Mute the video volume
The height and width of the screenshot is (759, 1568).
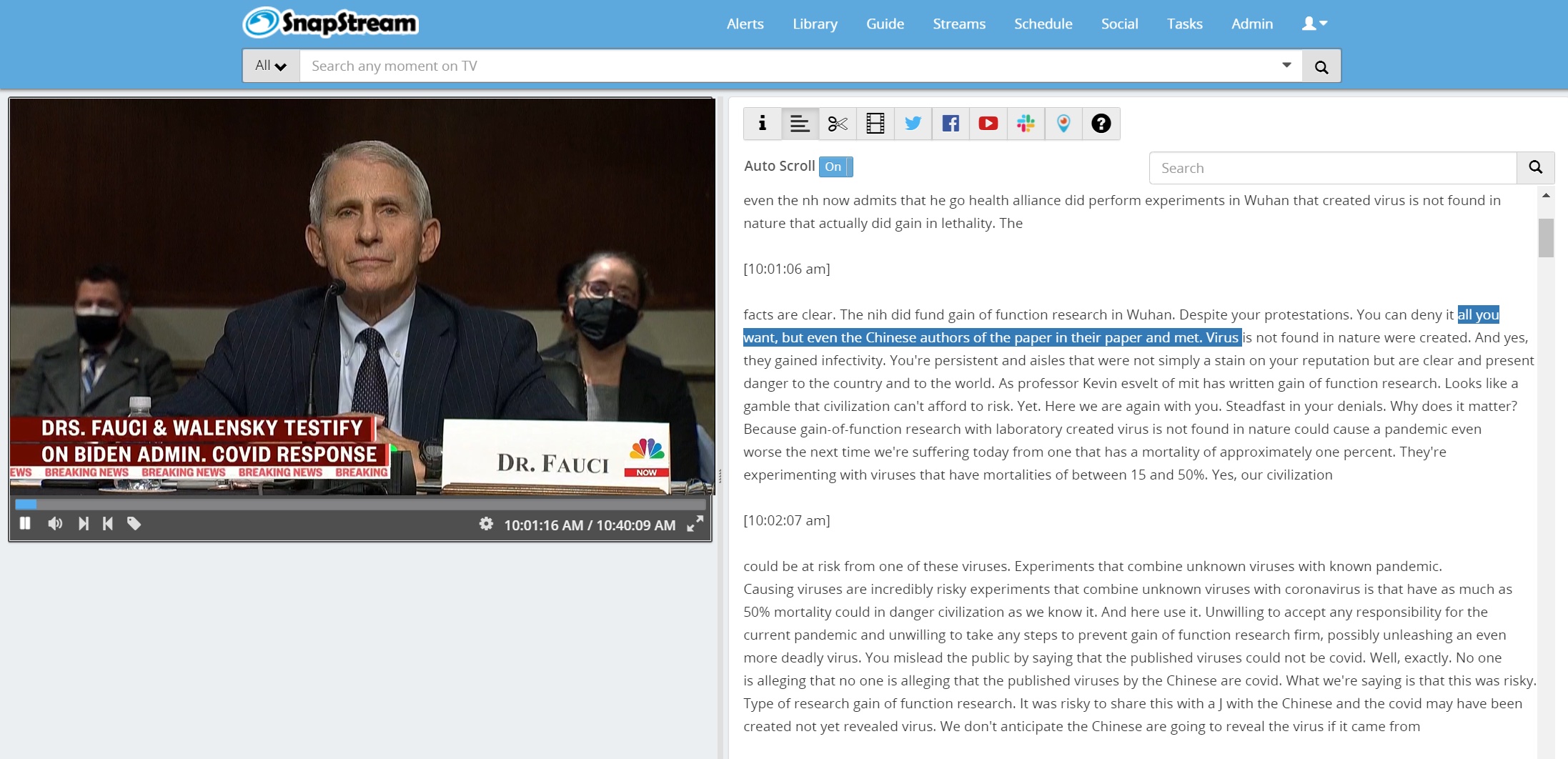point(55,524)
